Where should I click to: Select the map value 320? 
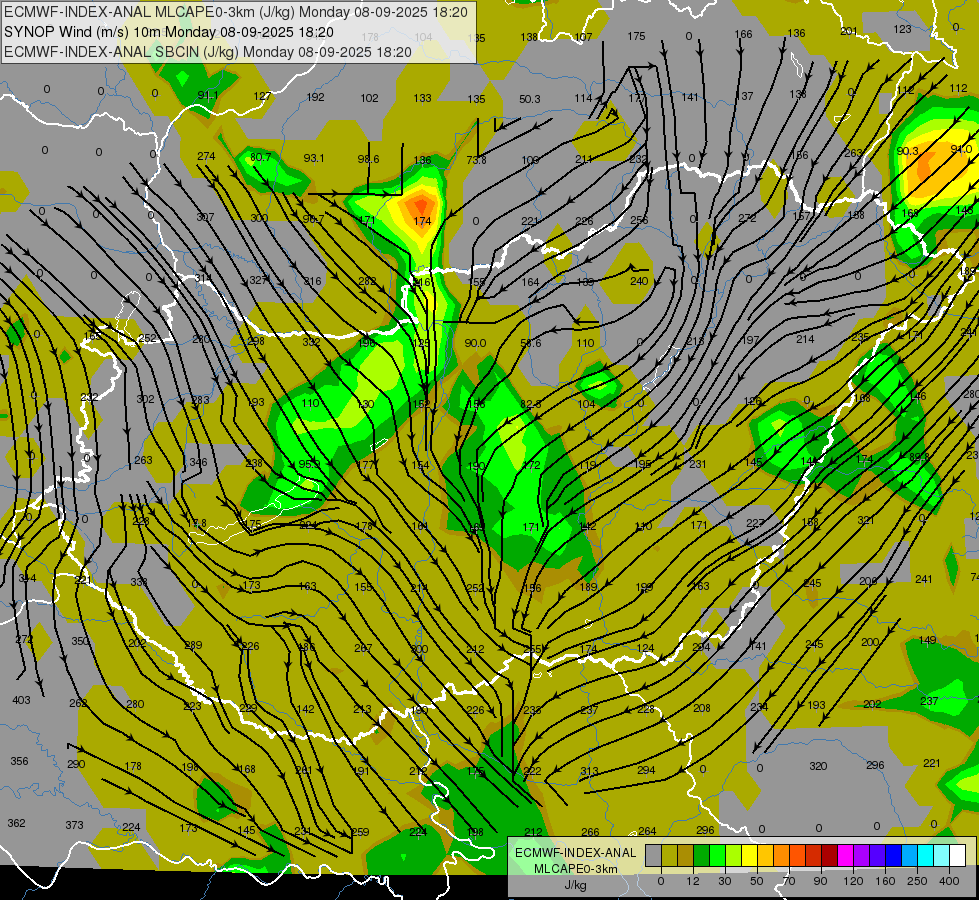tap(818, 766)
